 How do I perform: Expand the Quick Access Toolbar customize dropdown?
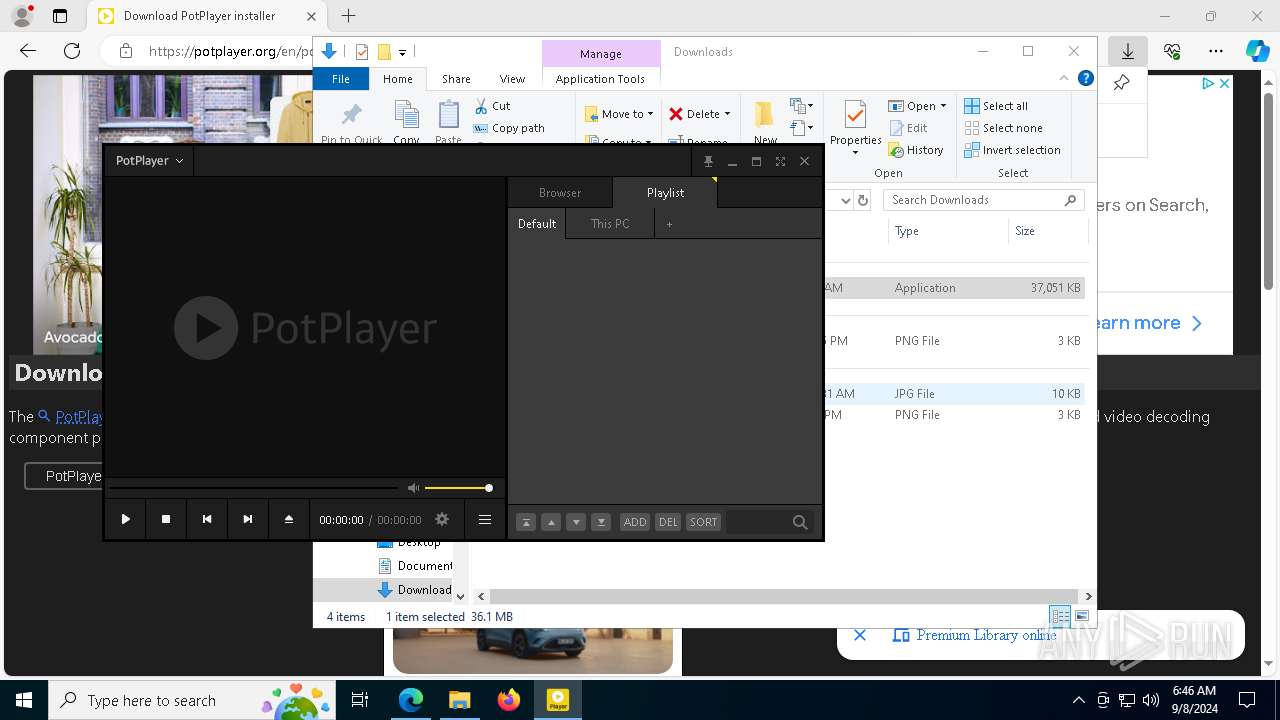(402, 52)
